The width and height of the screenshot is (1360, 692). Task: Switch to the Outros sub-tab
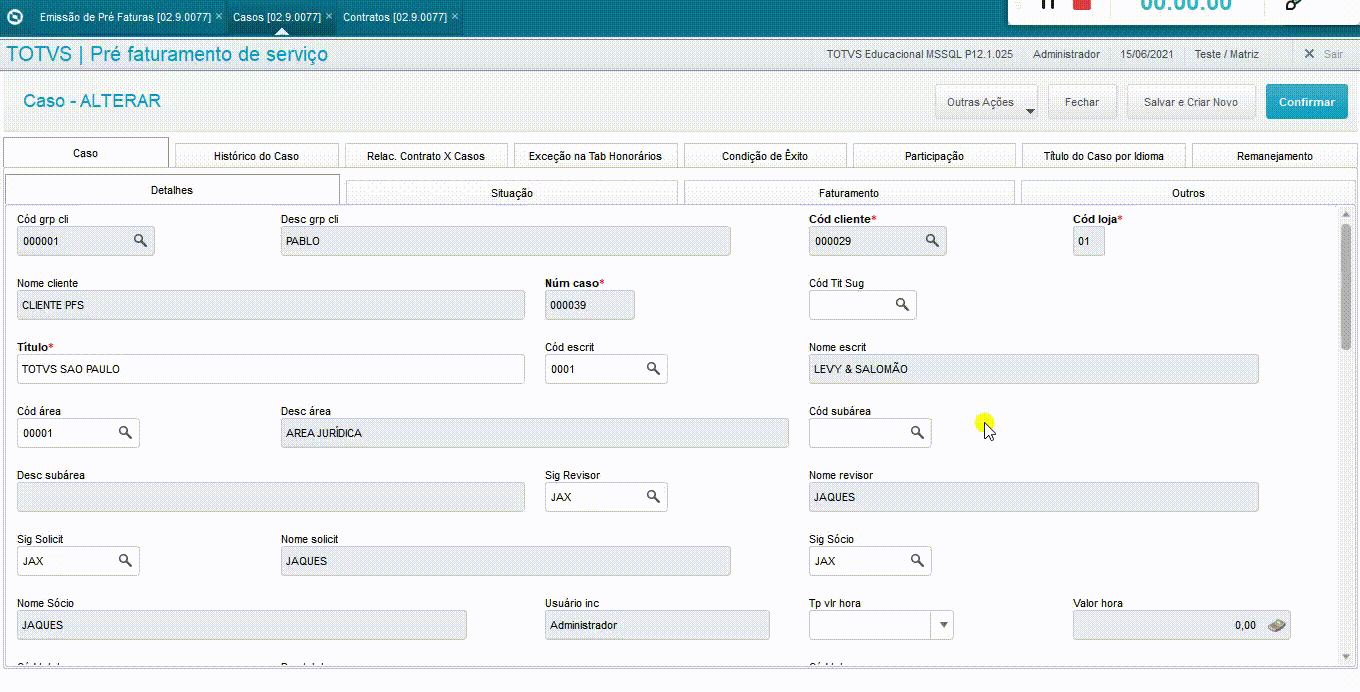click(x=1188, y=193)
